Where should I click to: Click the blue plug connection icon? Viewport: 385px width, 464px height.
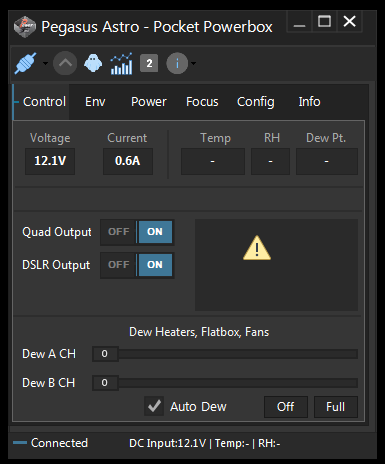coord(25,63)
